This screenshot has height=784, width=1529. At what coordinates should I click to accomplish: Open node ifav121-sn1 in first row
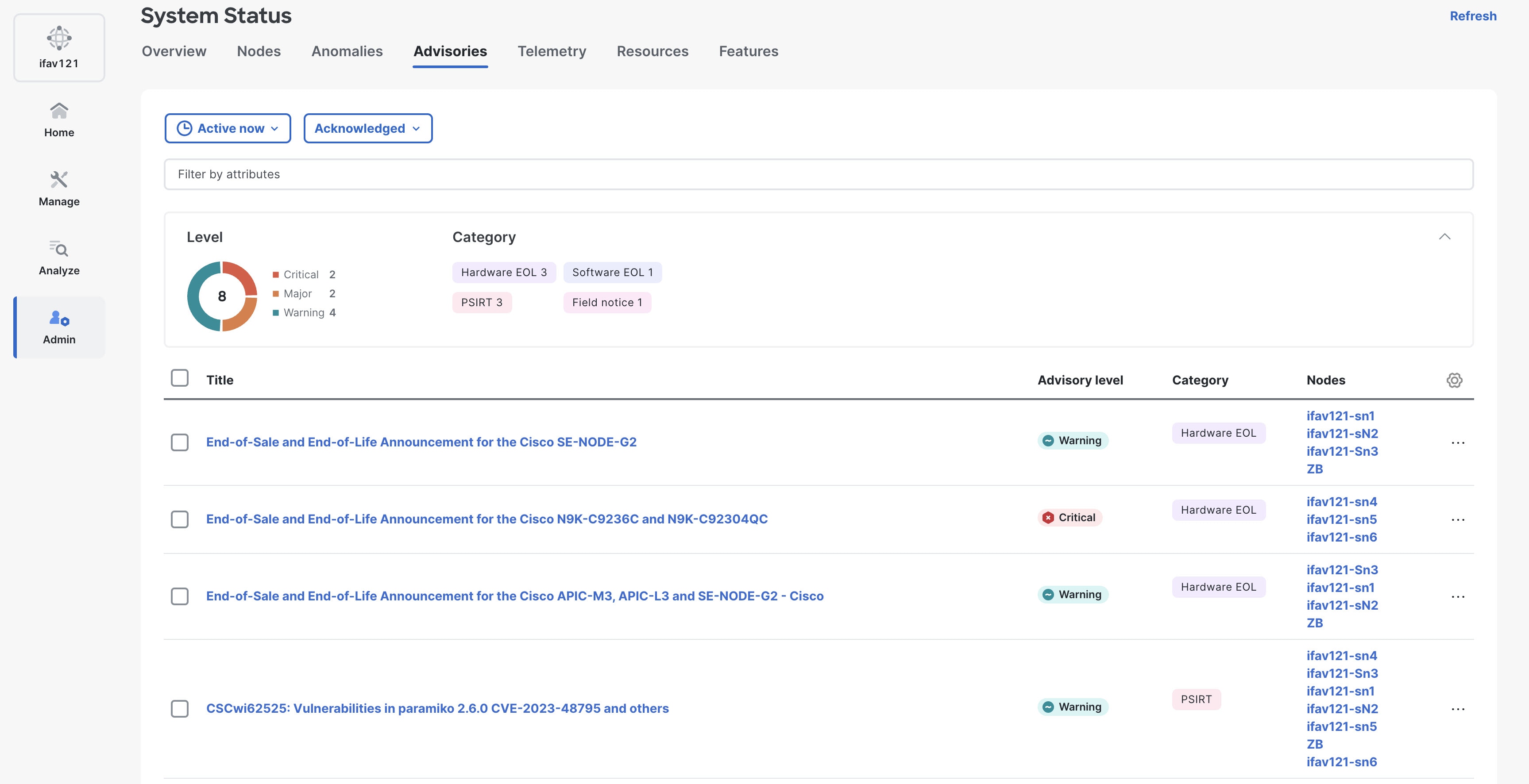[x=1340, y=416]
